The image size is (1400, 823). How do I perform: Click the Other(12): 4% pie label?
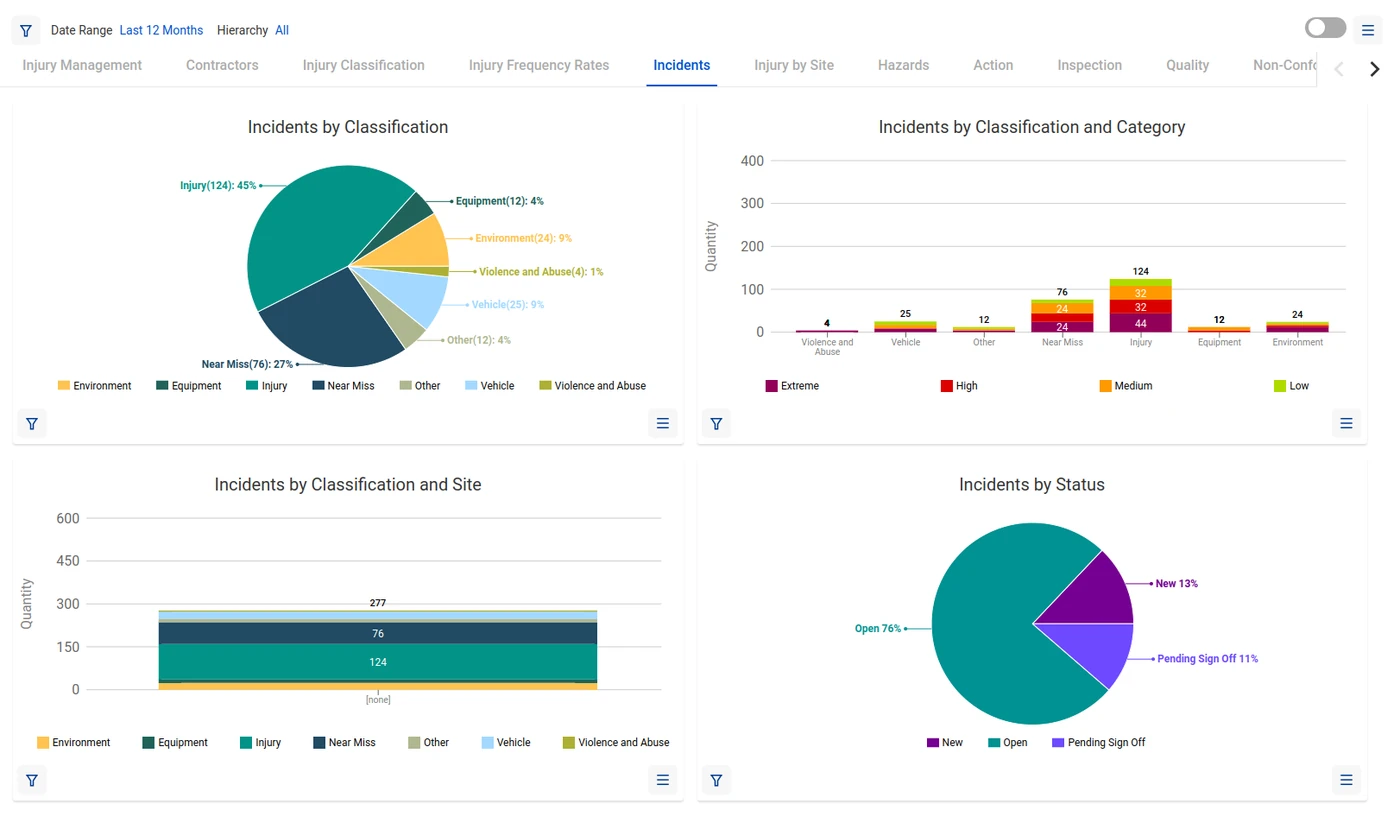479,340
